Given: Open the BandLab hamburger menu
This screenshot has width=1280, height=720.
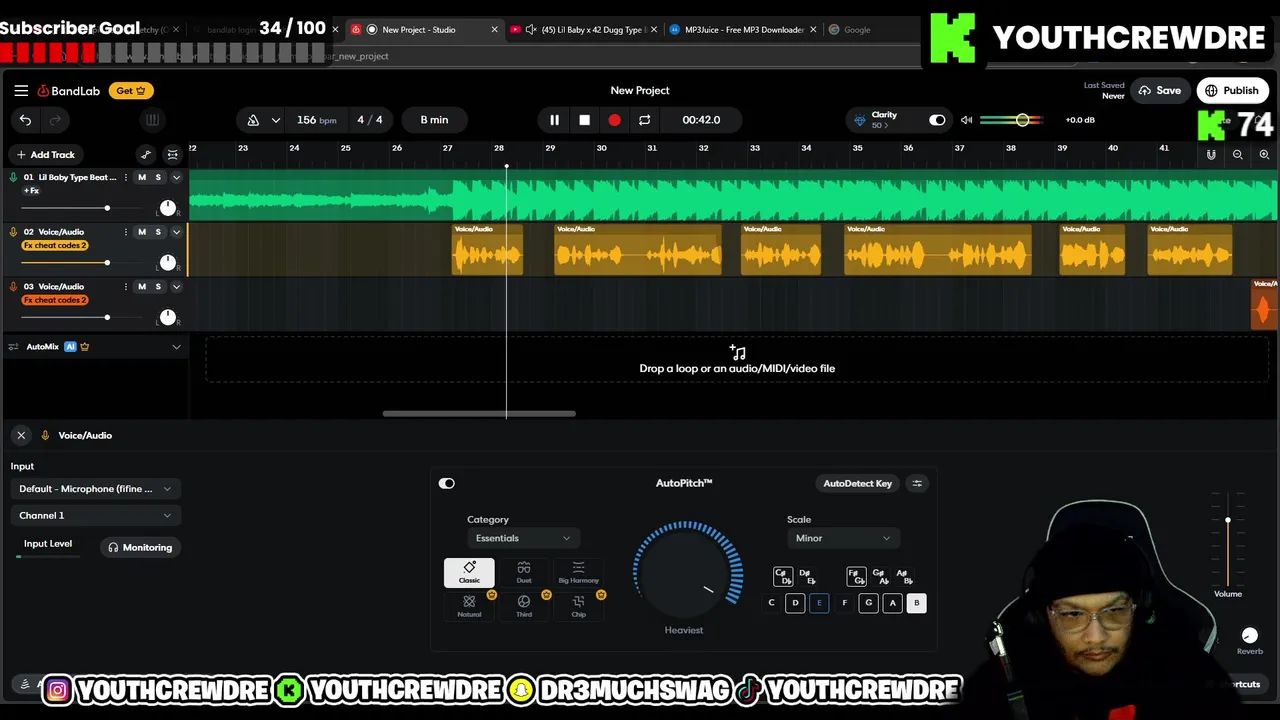Looking at the screenshot, I should tap(21, 90).
